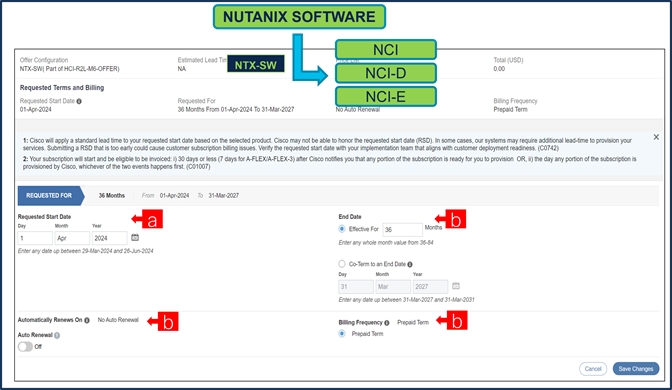The height and width of the screenshot is (390, 672).
Task: Dismiss the notice banner with X
Action: (656, 137)
